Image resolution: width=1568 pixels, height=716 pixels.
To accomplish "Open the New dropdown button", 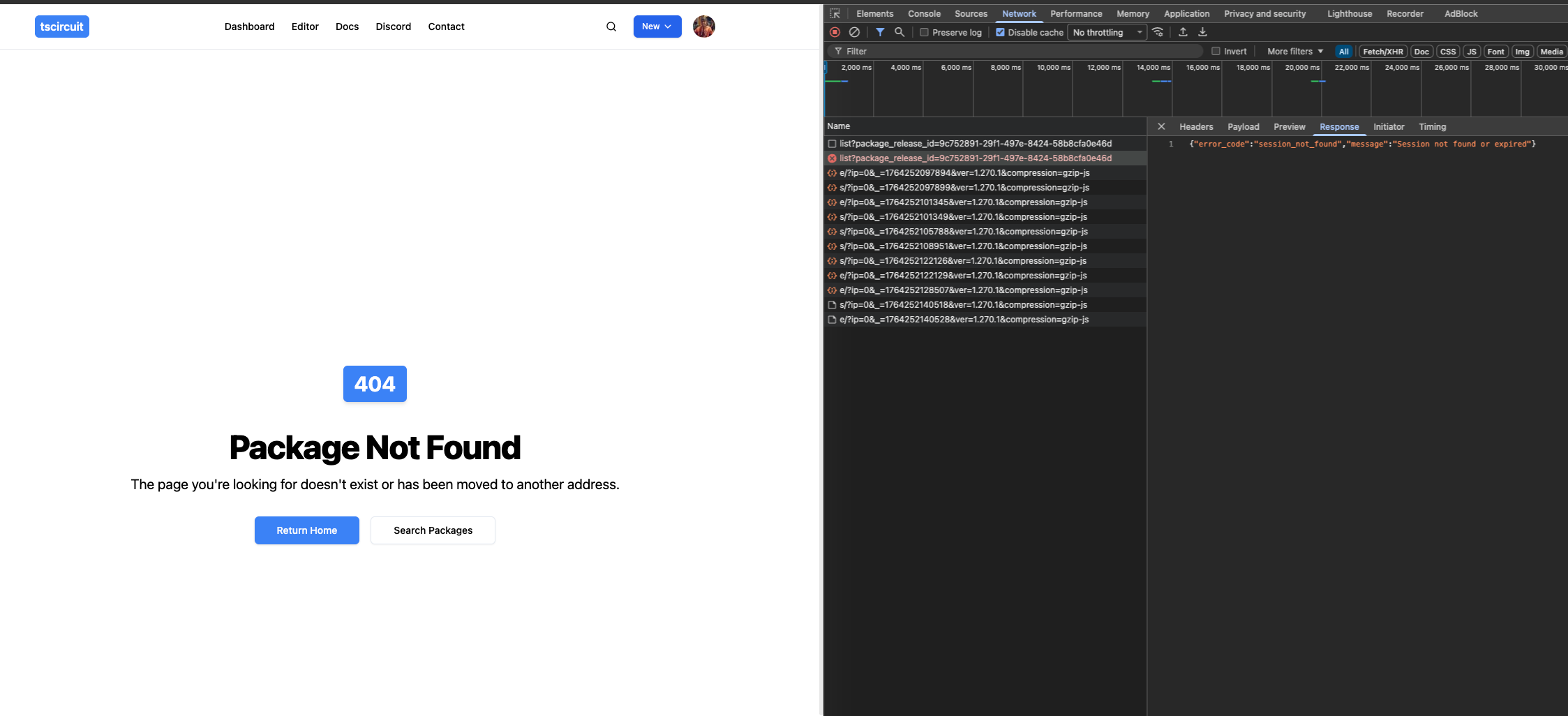I will (x=657, y=27).
